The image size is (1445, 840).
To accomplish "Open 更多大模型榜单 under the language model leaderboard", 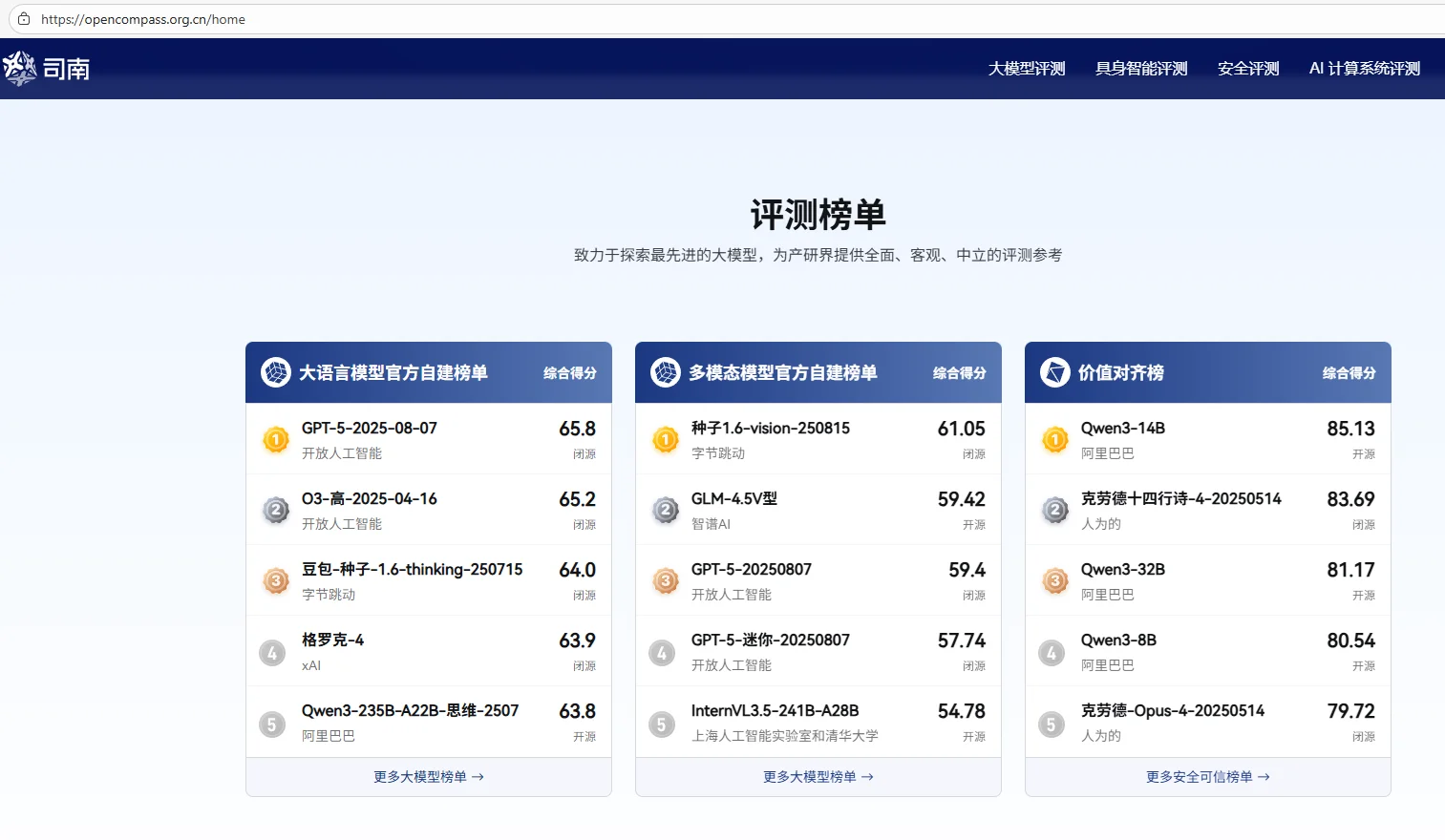I will click(x=428, y=776).
